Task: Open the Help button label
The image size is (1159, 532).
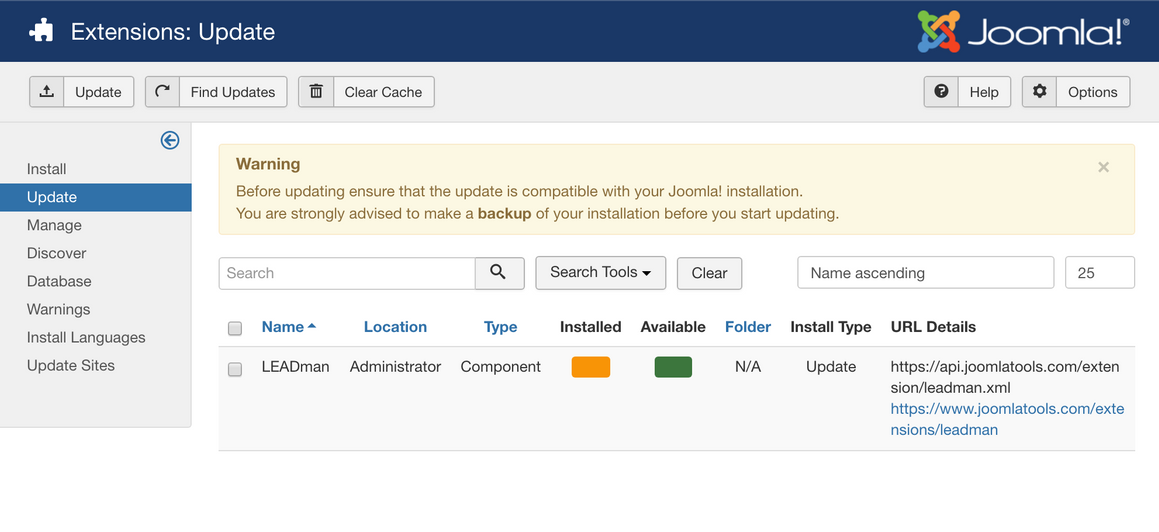Action: 984,92
